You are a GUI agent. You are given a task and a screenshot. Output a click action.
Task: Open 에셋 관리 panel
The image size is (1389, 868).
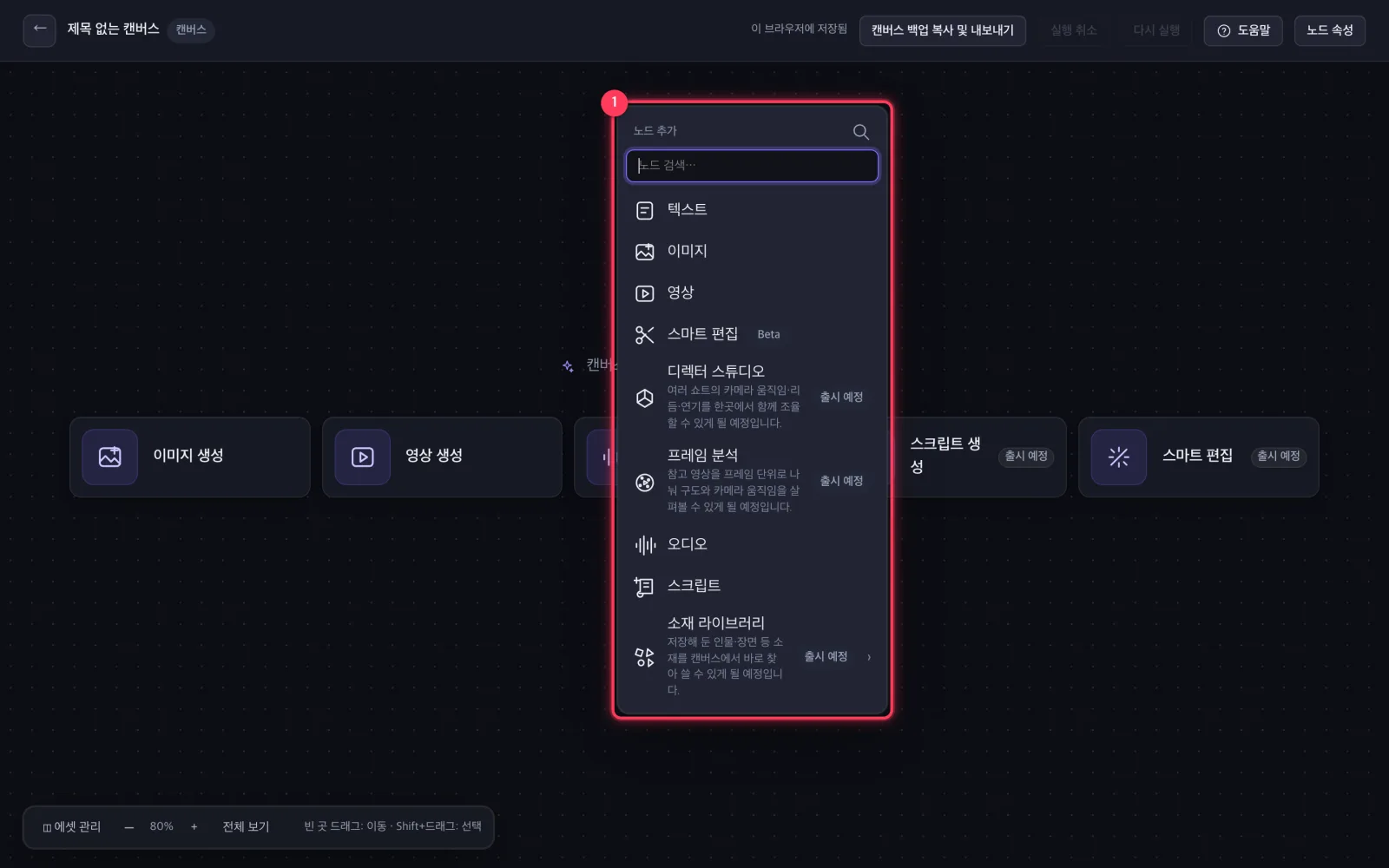click(x=72, y=827)
